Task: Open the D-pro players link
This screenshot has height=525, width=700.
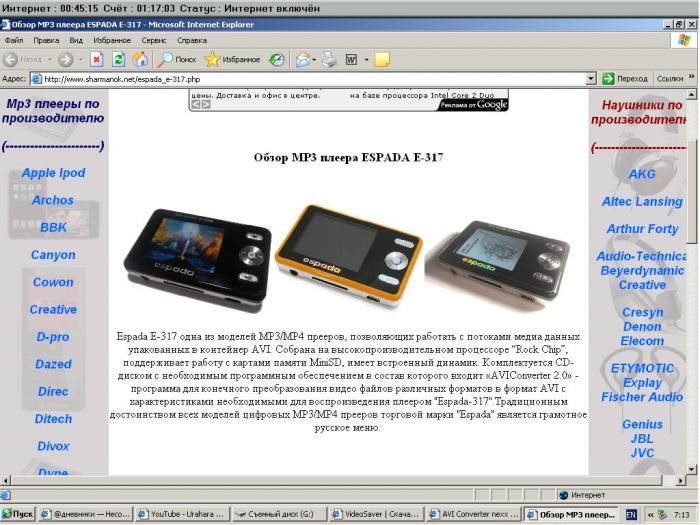Action: [53, 337]
